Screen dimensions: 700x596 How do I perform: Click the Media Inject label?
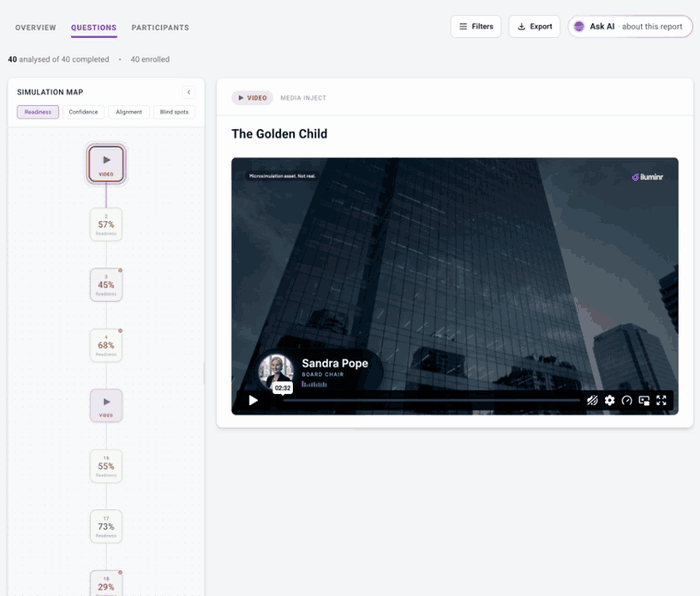pos(303,98)
